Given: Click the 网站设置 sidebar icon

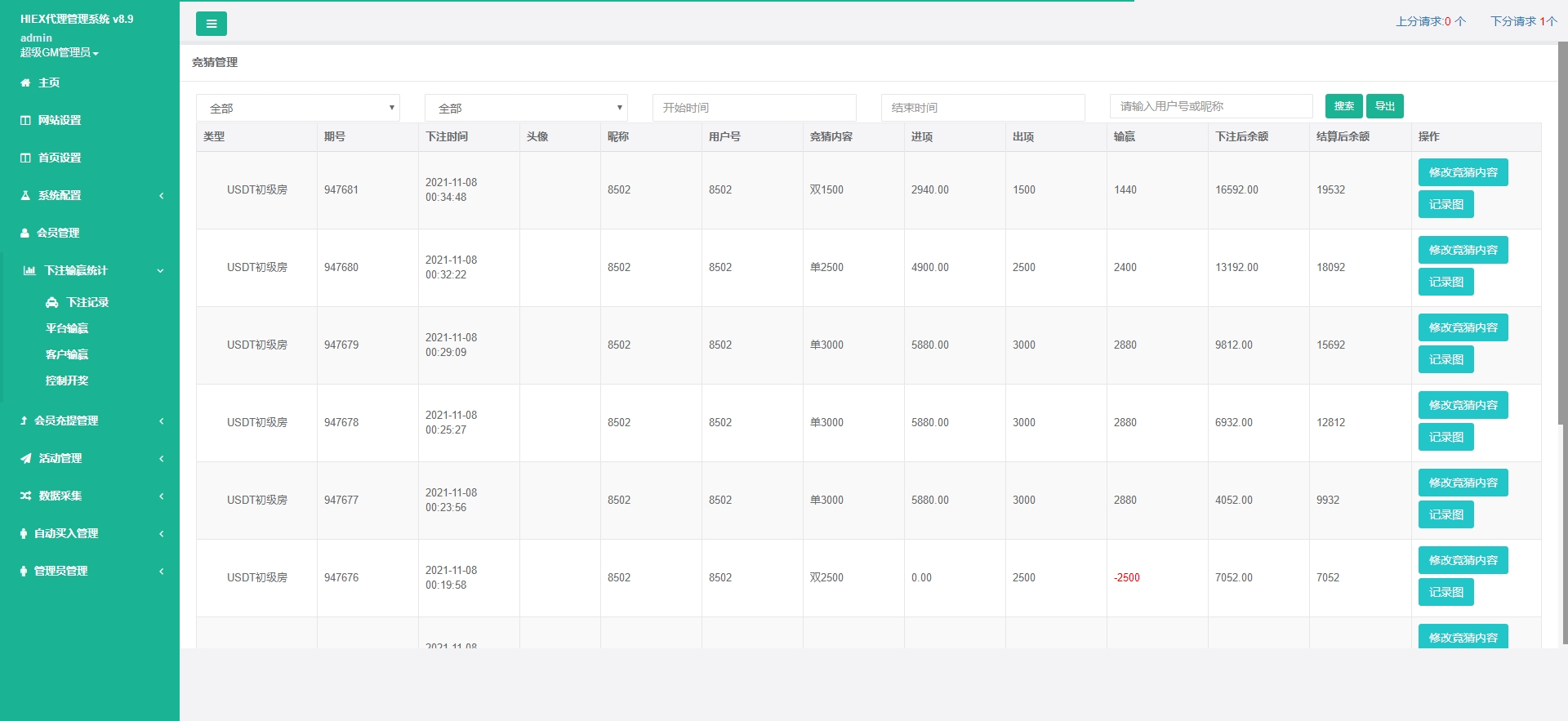Looking at the screenshot, I should (x=25, y=120).
